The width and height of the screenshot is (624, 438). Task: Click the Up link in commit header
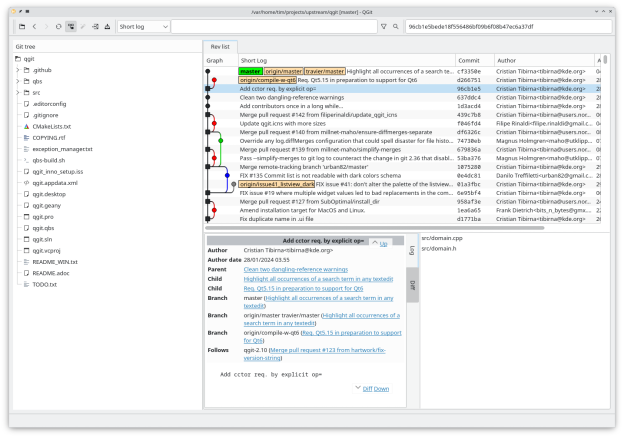(x=382, y=243)
